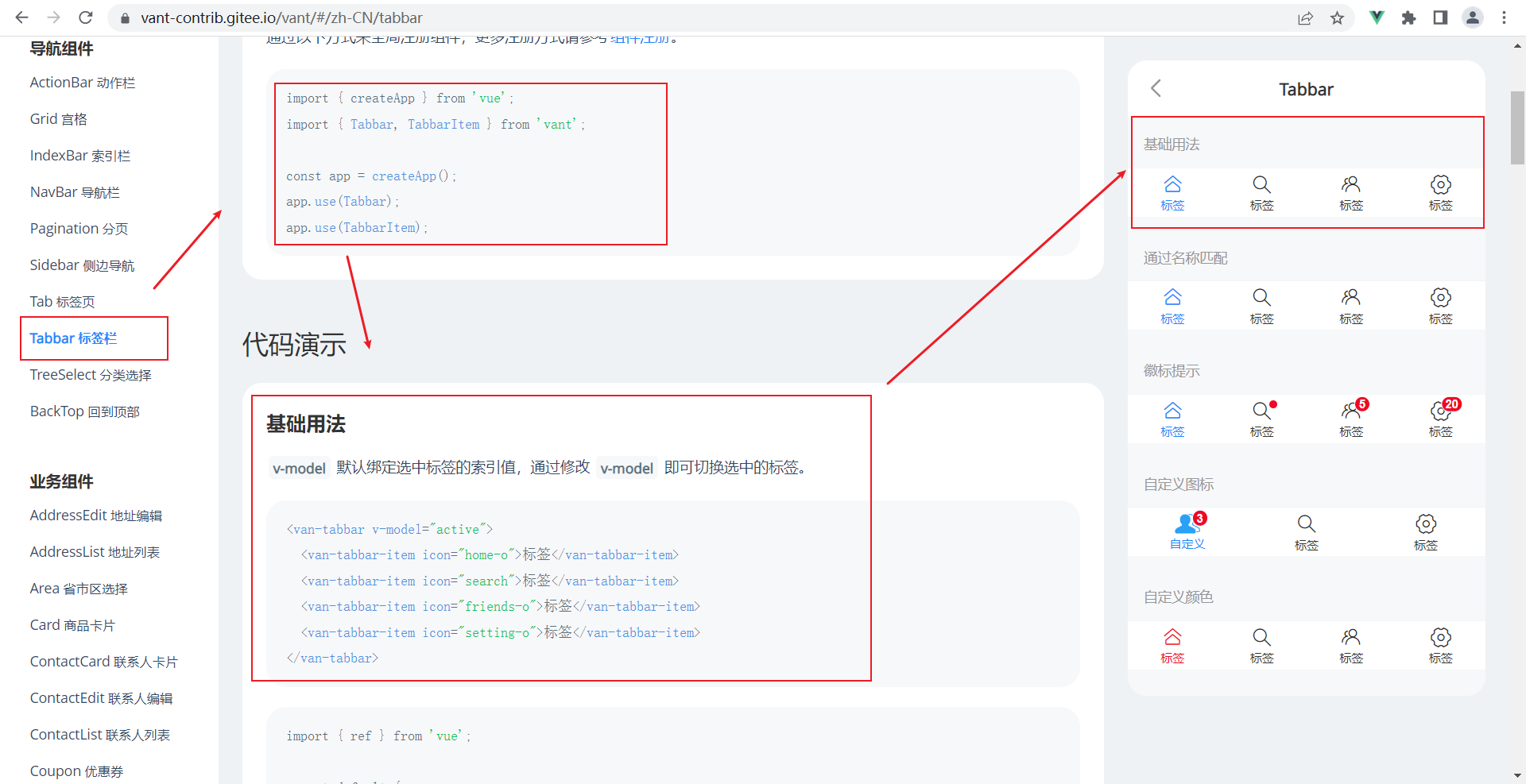Select the settings tab in 基础用法 demo
The image size is (1526, 784).
[x=1440, y=193]
